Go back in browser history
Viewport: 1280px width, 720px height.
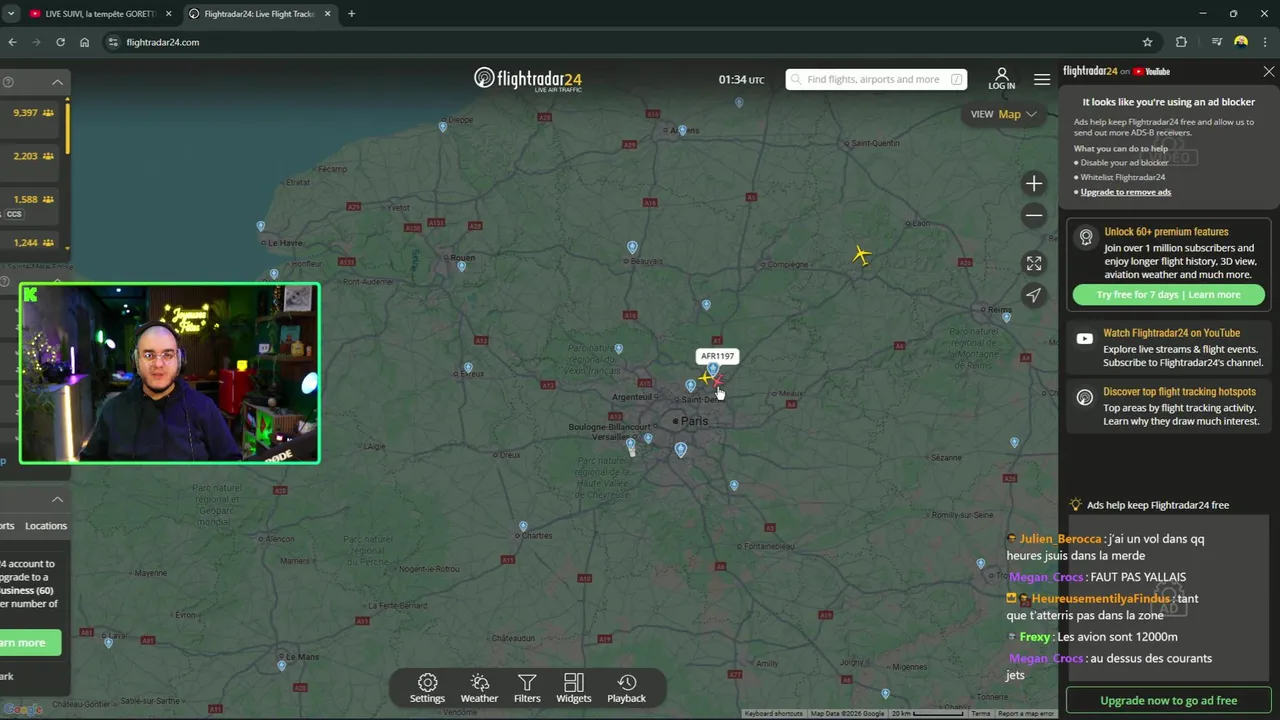tap(12, 42)
